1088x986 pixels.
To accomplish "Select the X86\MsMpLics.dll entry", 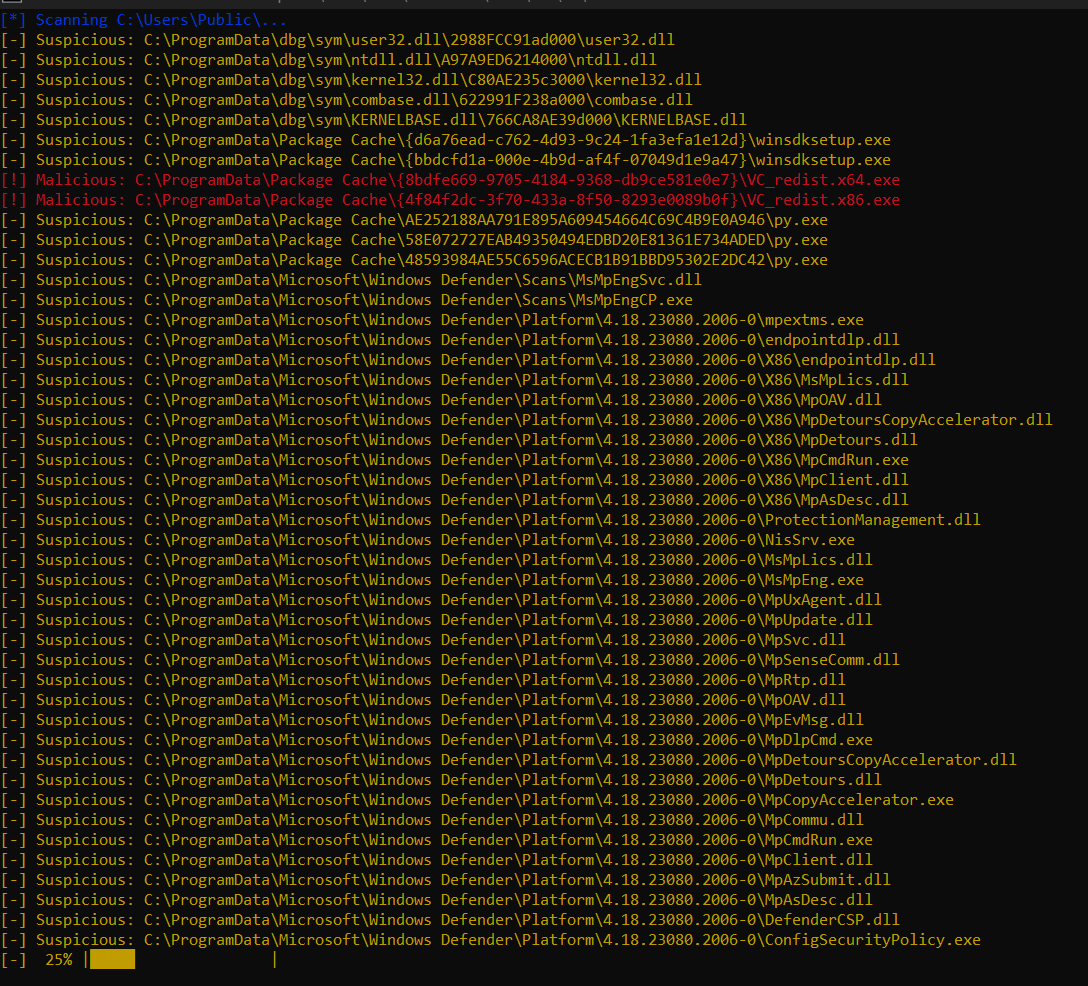I will (454, 380).
